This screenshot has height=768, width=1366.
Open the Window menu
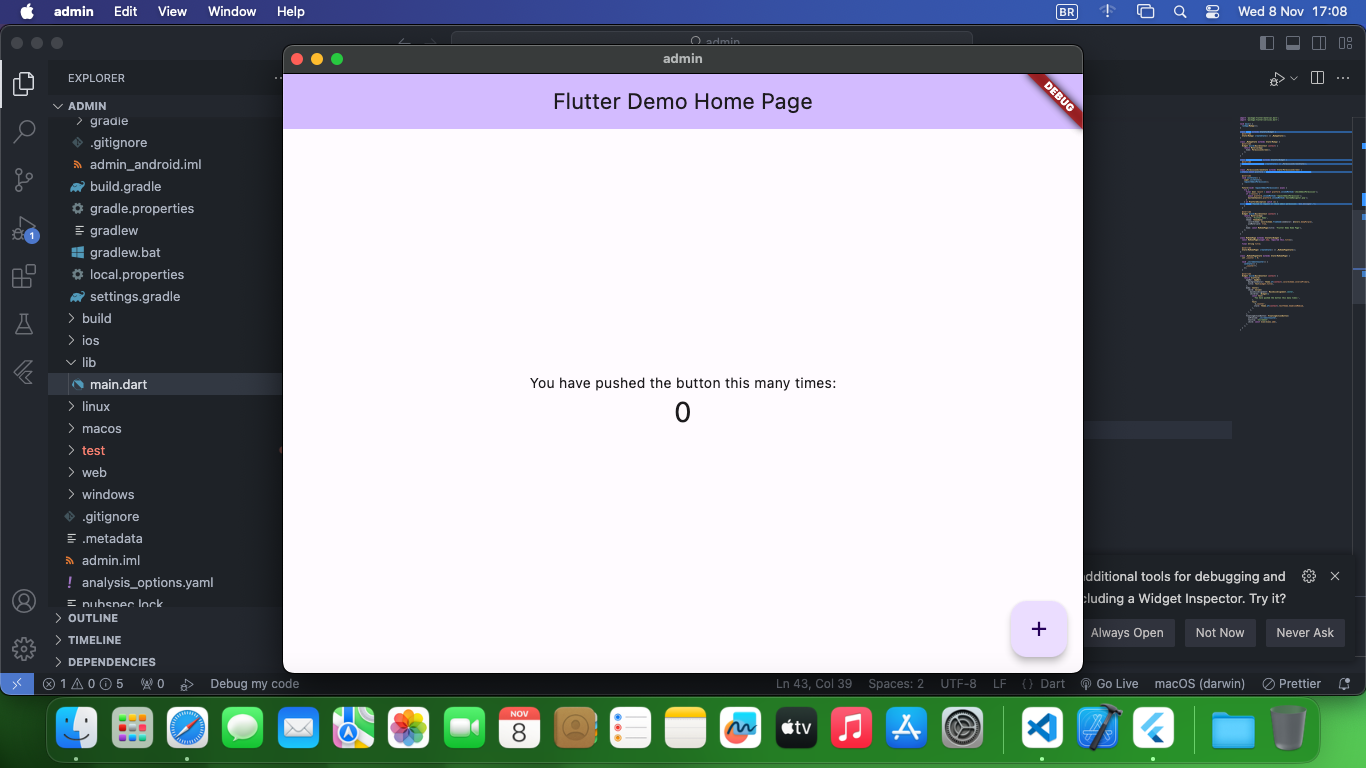tap(231, 12)
